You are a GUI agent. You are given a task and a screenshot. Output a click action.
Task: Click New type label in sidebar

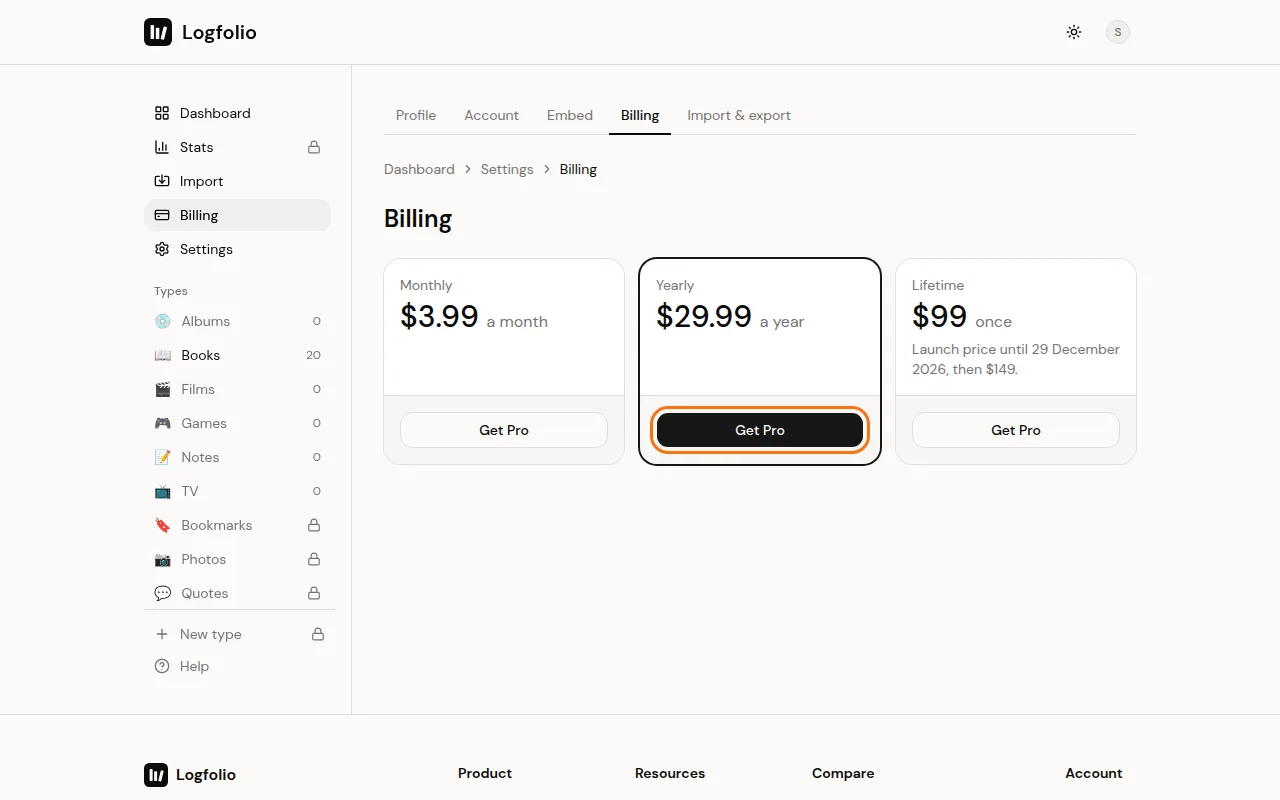[211, 634]
